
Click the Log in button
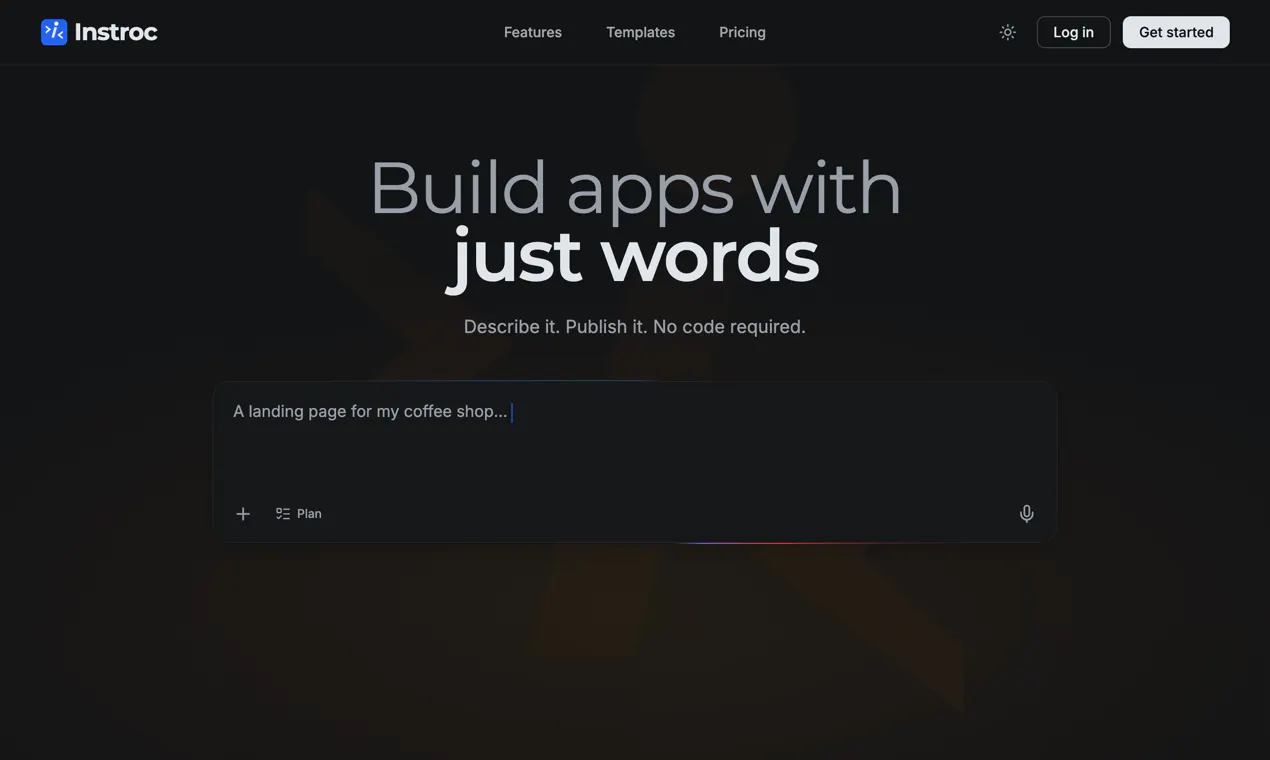(x=1073, y=32)
